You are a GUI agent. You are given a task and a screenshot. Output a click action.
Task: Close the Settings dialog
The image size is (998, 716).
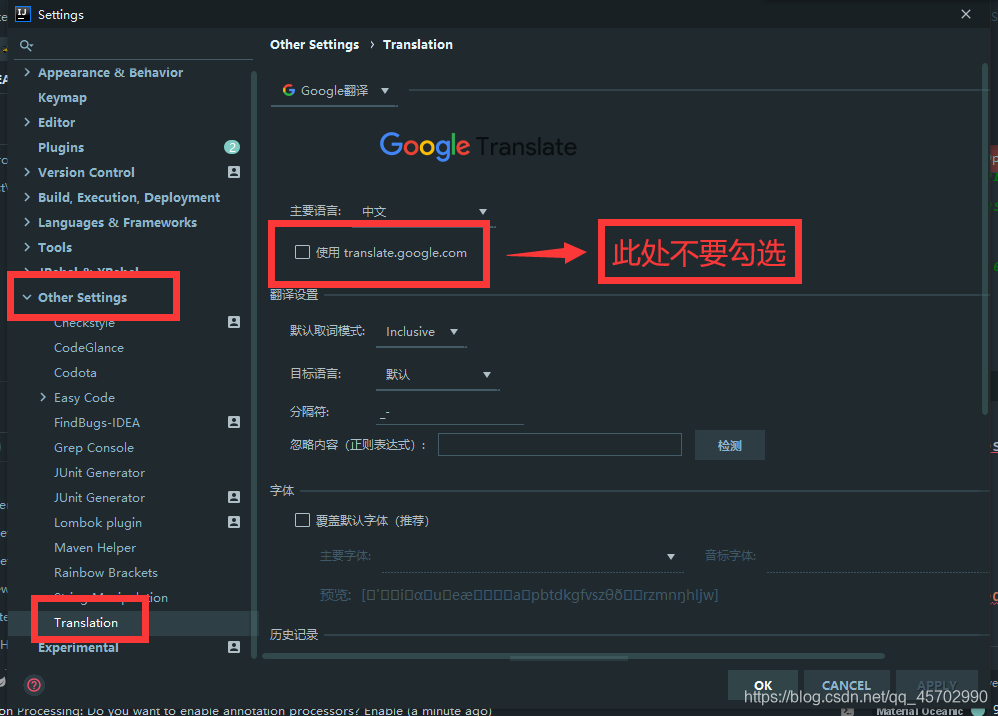click(966, 14)
